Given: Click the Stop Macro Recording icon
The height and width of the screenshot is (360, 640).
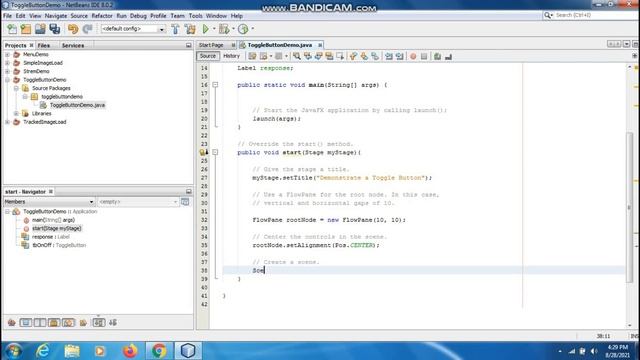Looking at the screenshot, I should tap(424, 56).
